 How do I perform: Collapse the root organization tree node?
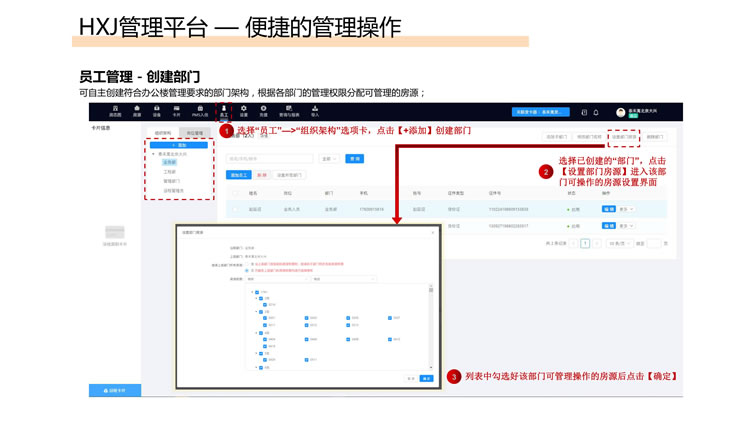154,154
